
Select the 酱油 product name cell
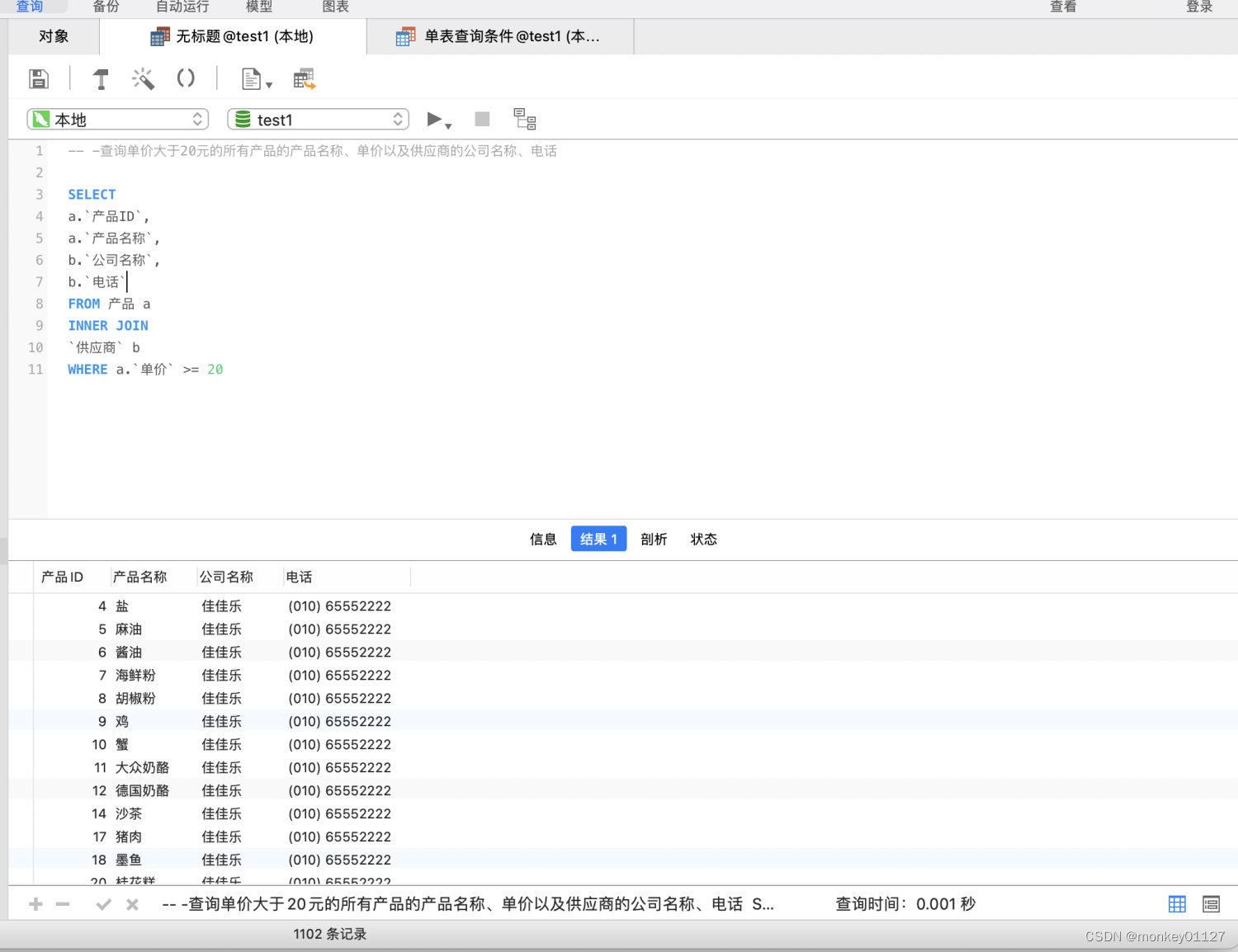click(129, 653)
